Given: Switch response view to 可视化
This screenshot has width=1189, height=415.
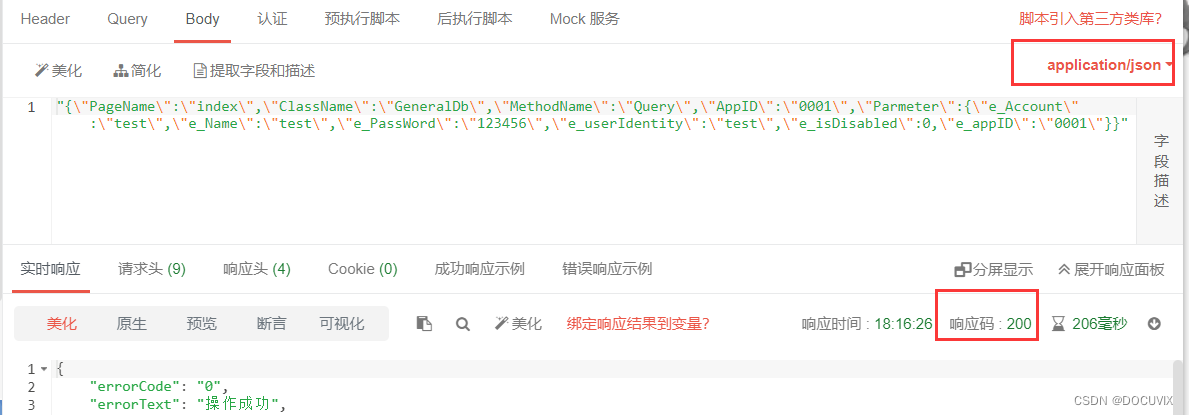Looking at the screenshot, I should point(341,324).
